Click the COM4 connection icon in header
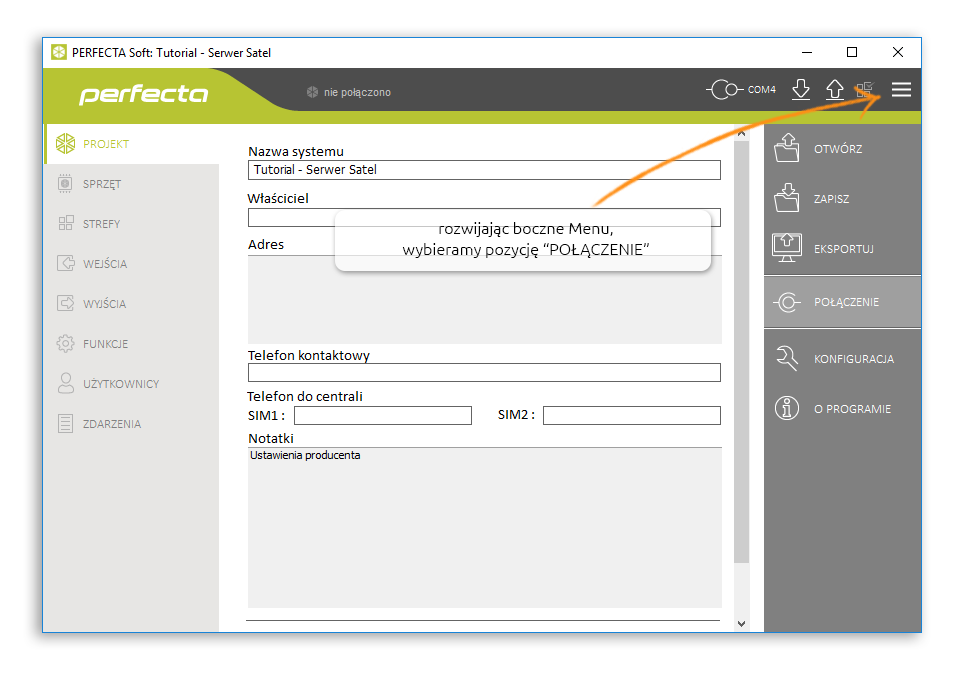The height and width of the screenshot is (674, 961). coord(725,89)
